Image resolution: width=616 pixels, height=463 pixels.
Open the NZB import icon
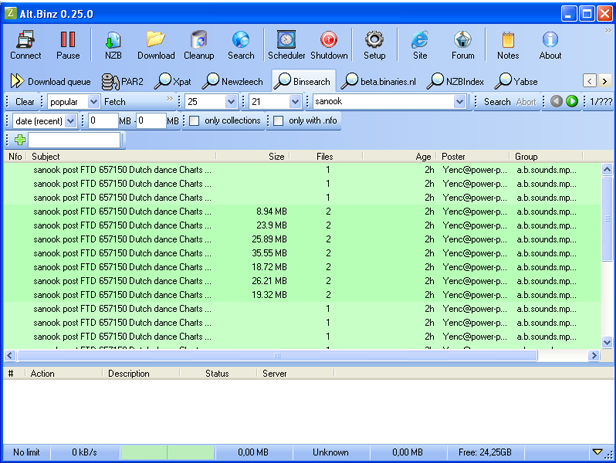coord(113,45)
